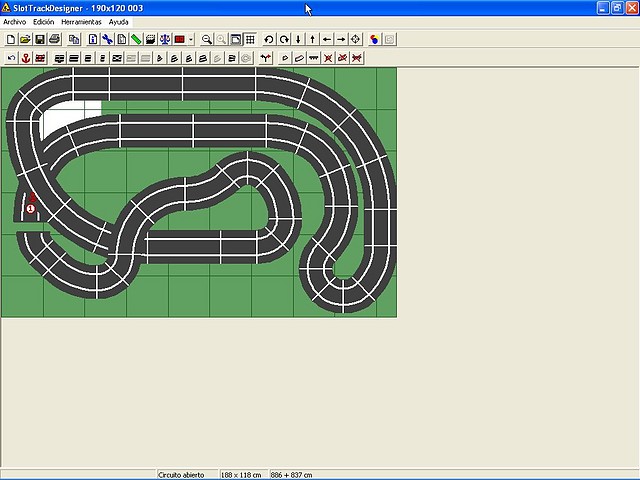Click the greyed curve piece icon
Image resolution: width=640 pixels, height=480 pixels.
click(x=217, y=58)
